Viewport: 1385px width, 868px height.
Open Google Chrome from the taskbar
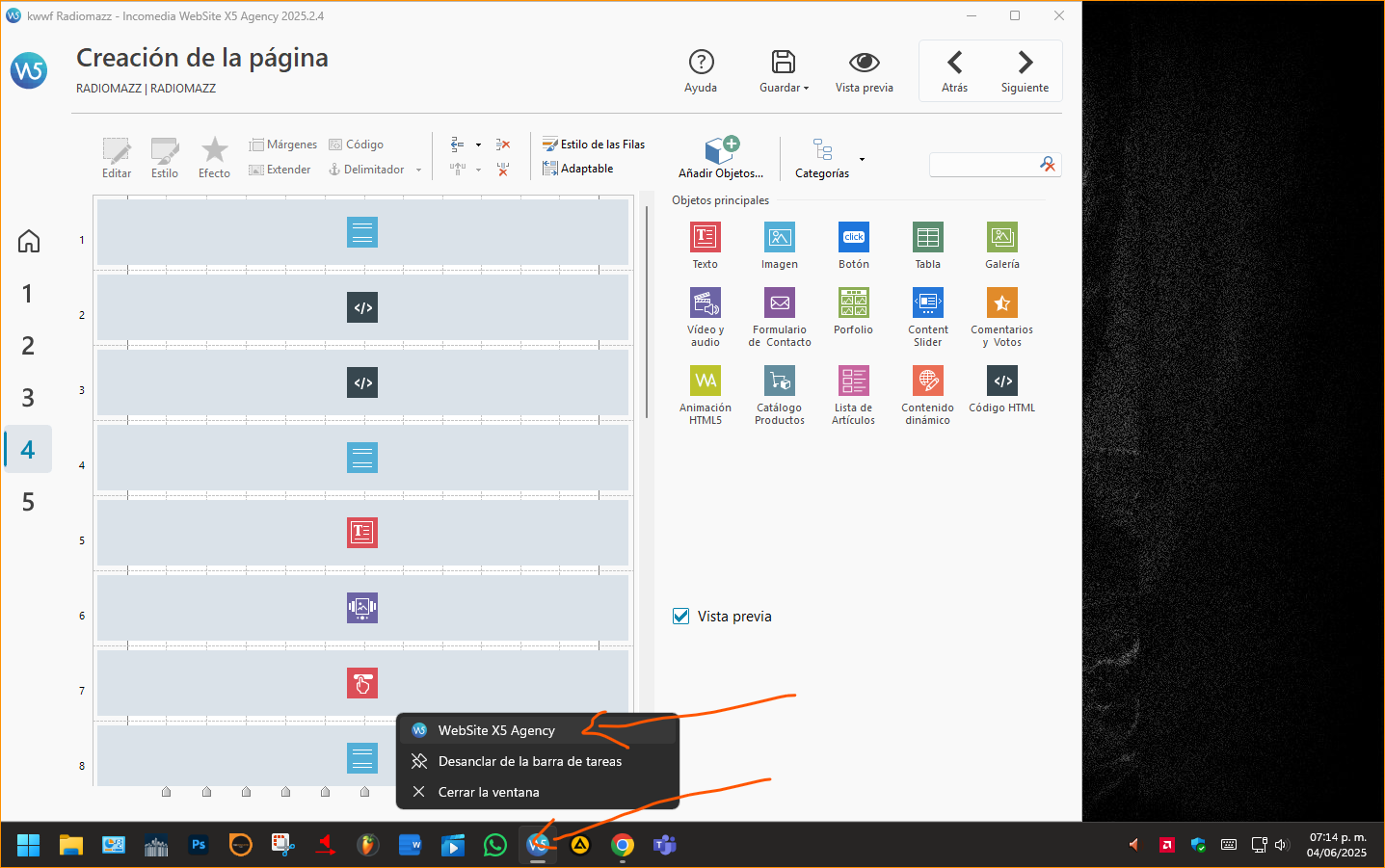[623, 845]
